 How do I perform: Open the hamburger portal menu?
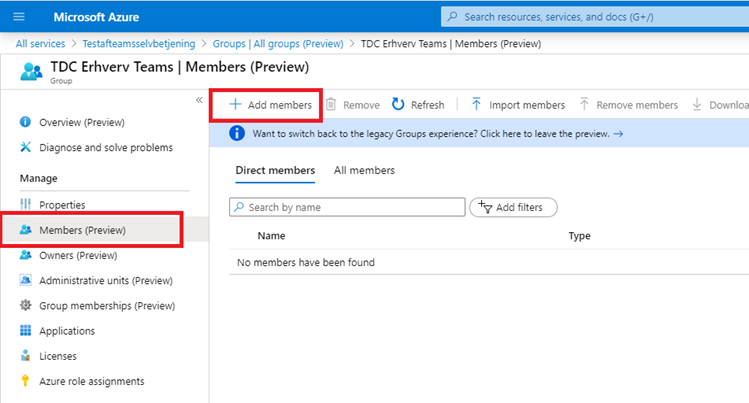pyautogui.click(x=19, y=17)
